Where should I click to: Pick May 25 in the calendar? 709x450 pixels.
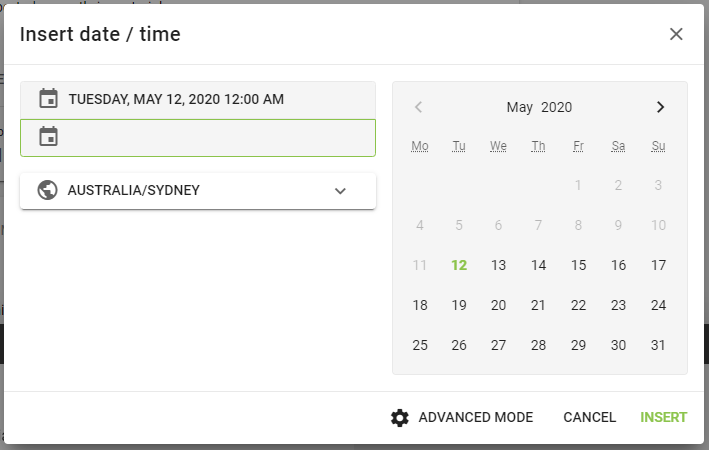(x=420, y=345)
